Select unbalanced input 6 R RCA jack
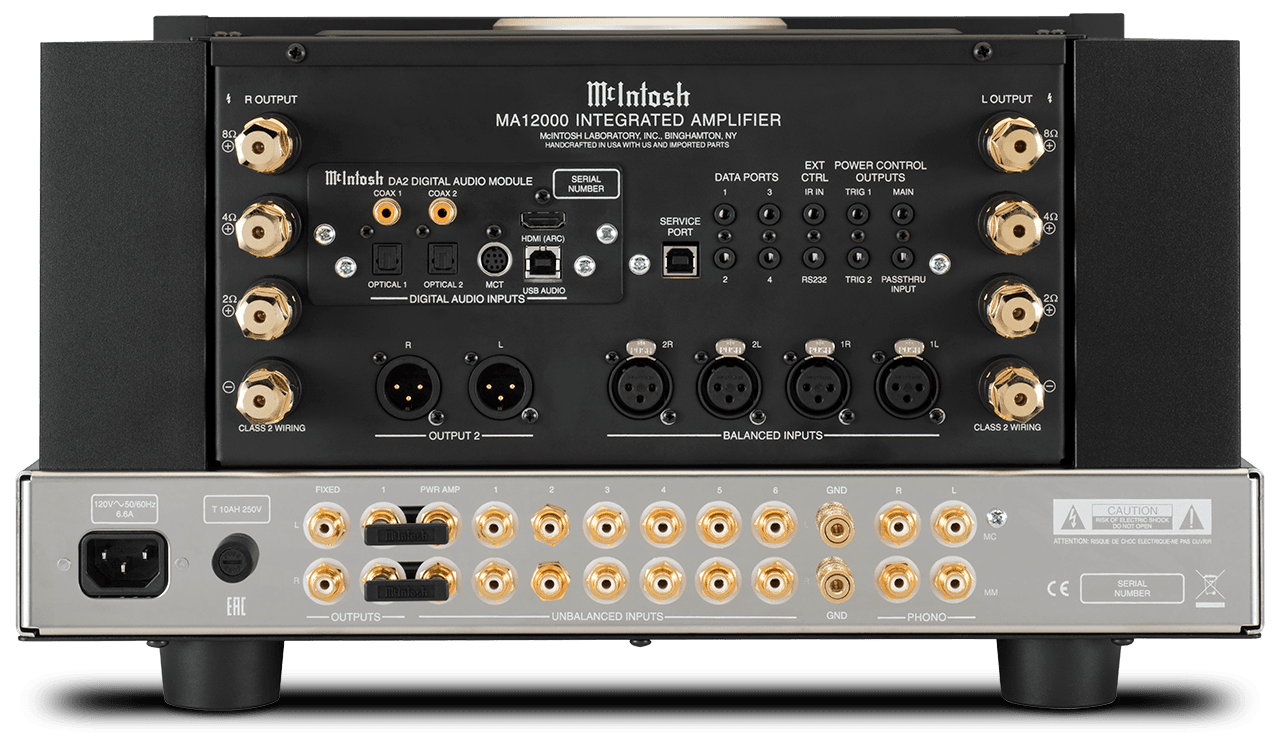 coord(773,580)
